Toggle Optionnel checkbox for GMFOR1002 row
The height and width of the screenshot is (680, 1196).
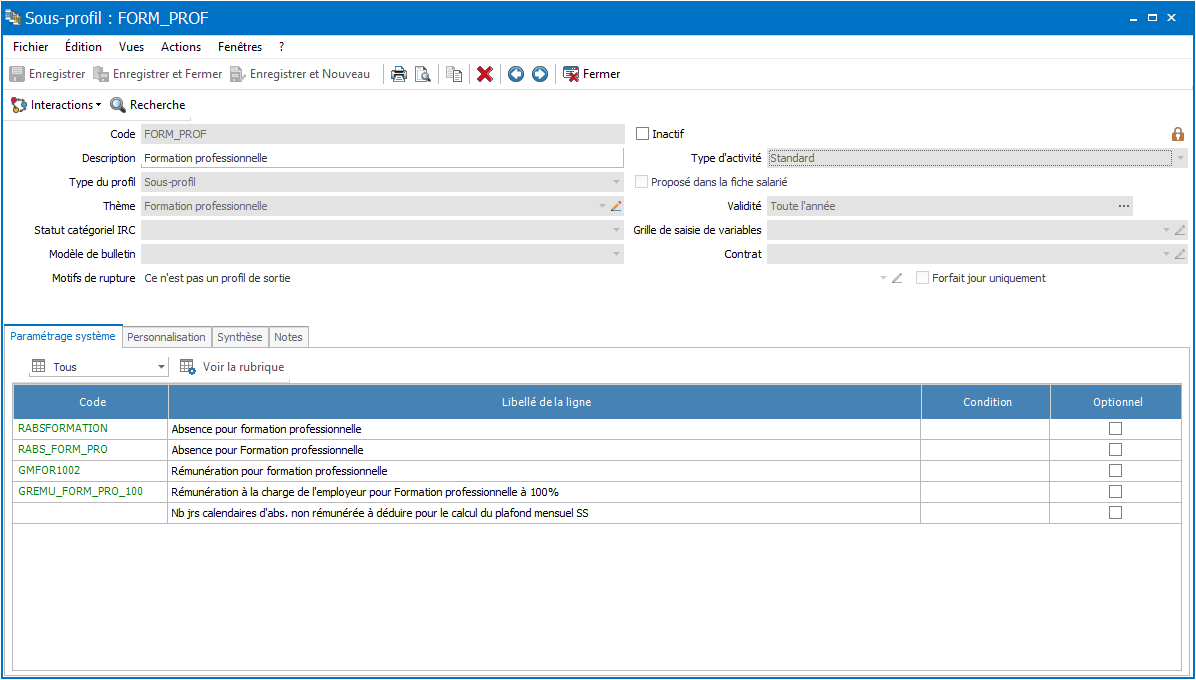coord(1115,470)
